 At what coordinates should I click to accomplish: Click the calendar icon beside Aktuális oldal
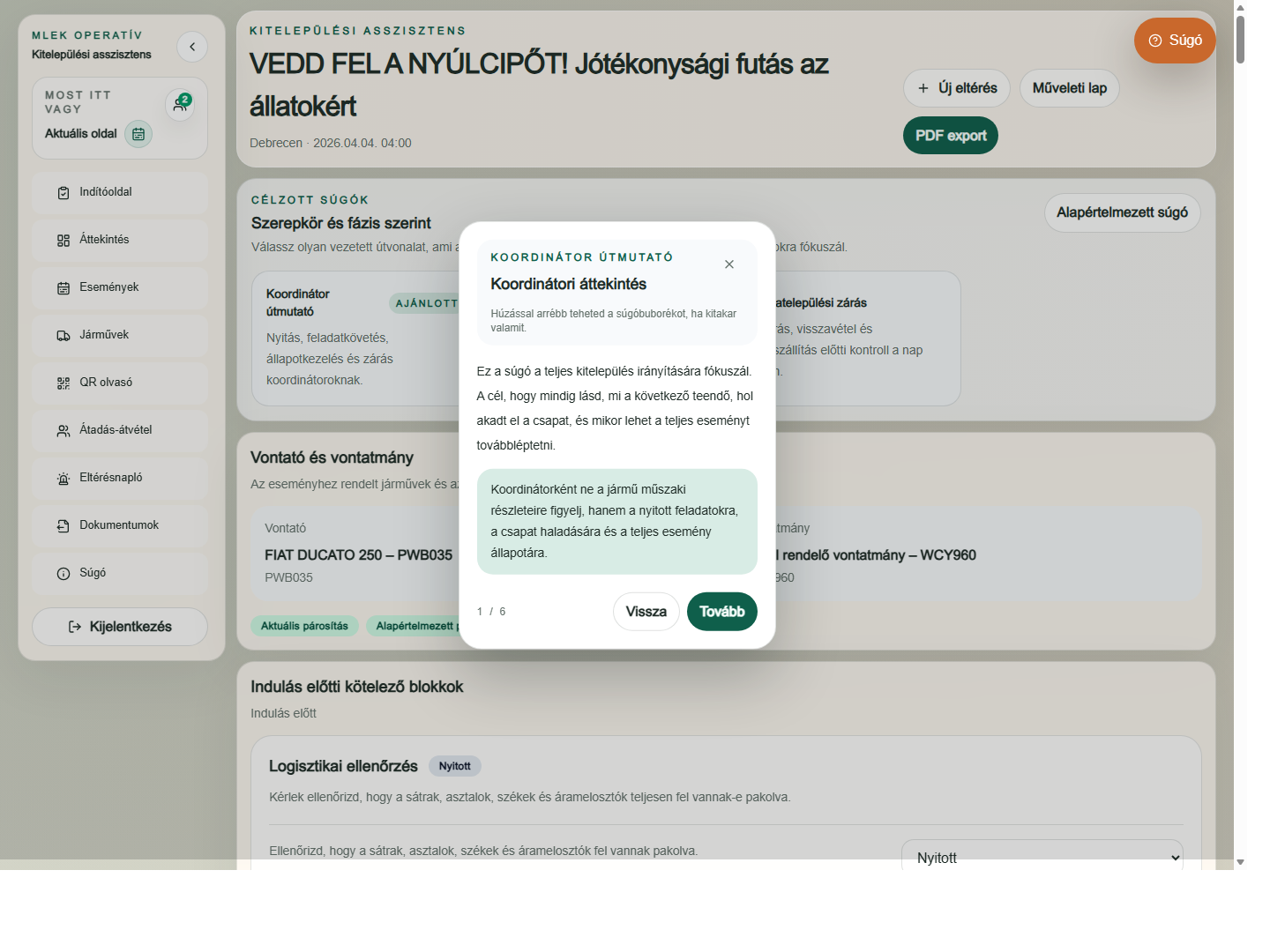point(138,133)
